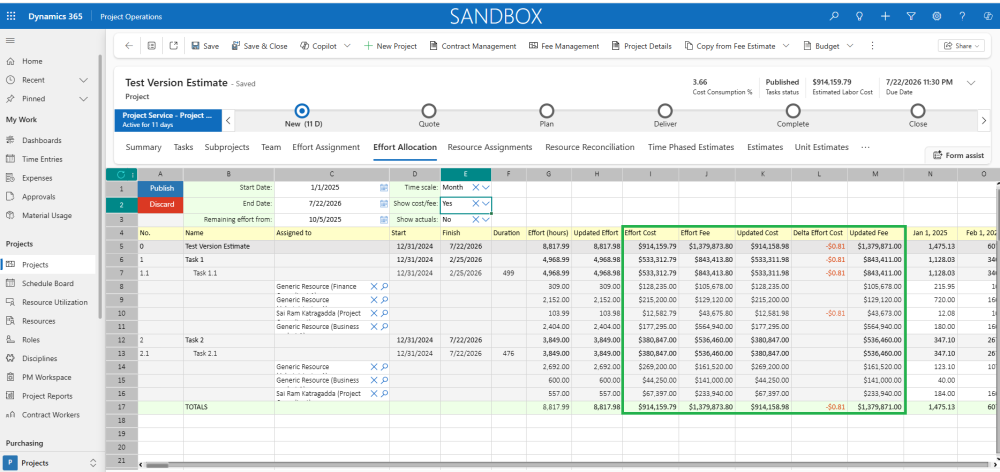Clear the Show actuals No value
Viewport: 1000px width, 472px height.
[x=476, y=219]
